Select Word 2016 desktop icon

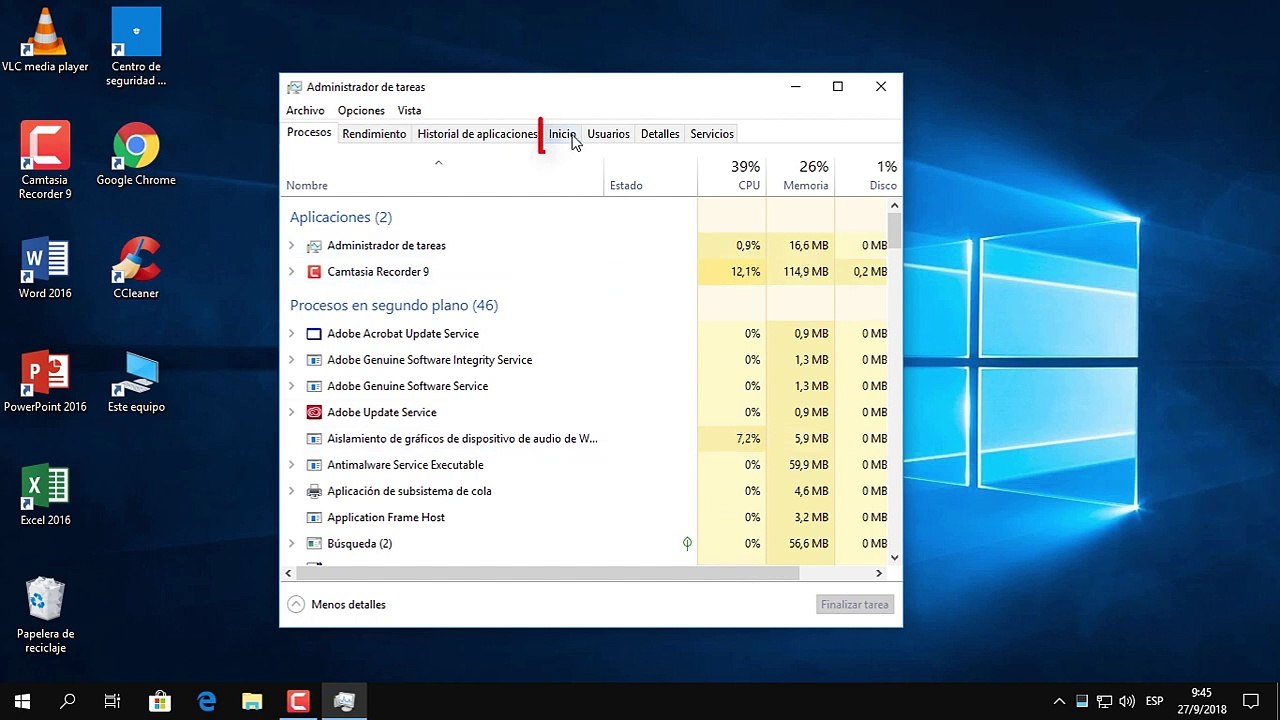coord(45,267)
